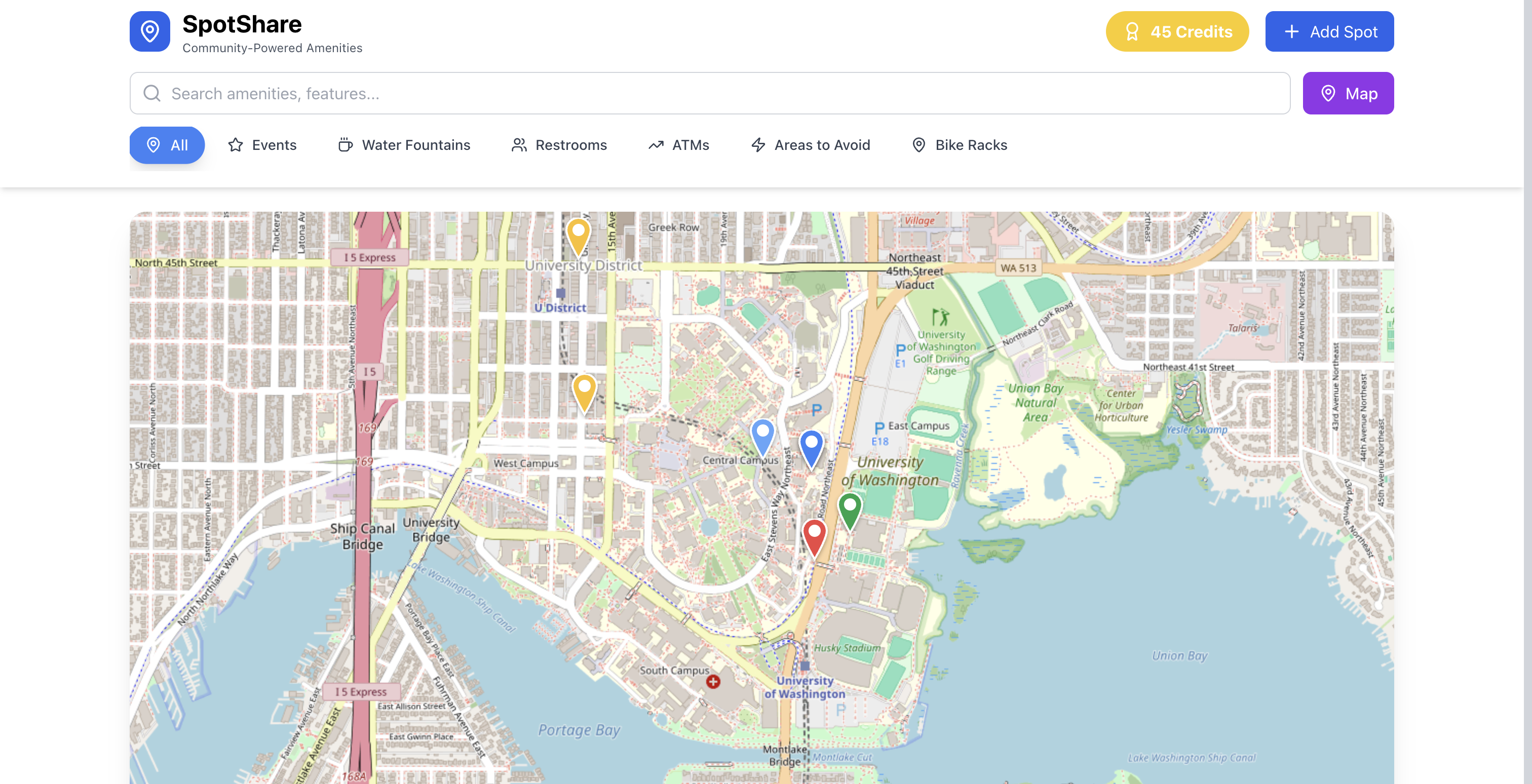Screen dimensions: 1532x784
Task: Click the 45 Credits badge
Action: click(x=1177, y=31)
